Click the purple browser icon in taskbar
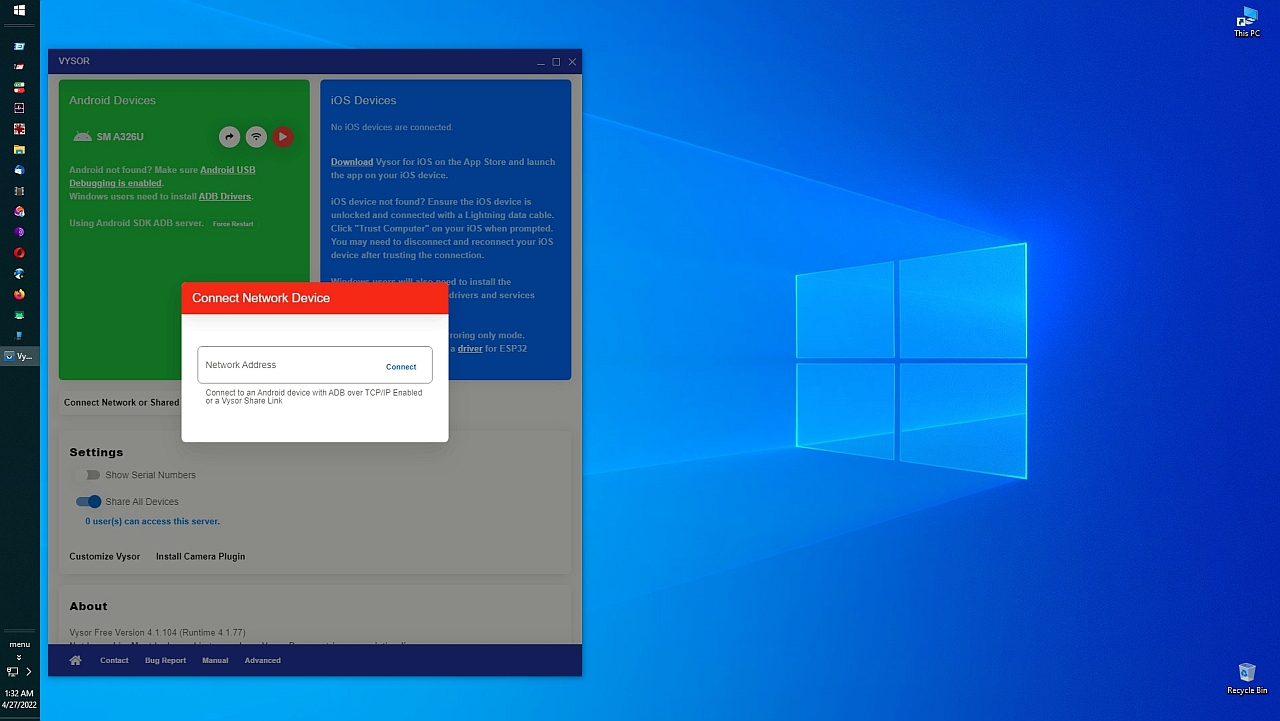Image resolution: width=1280 pixels, height=721 pixels. (19, 232)
